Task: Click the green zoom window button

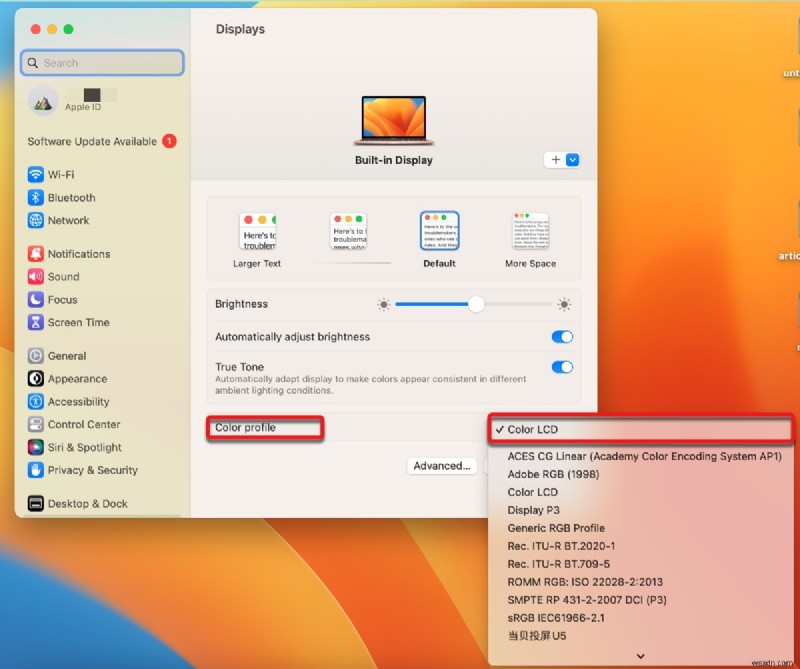Action: coord(68,29)
